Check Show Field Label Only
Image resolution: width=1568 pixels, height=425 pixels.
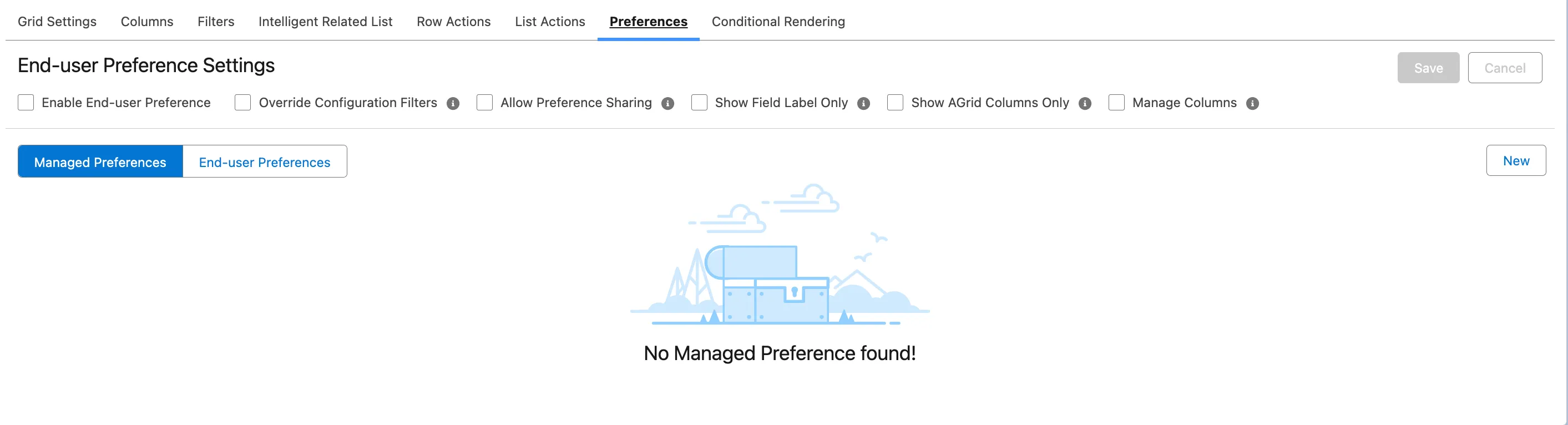[699, 103]
